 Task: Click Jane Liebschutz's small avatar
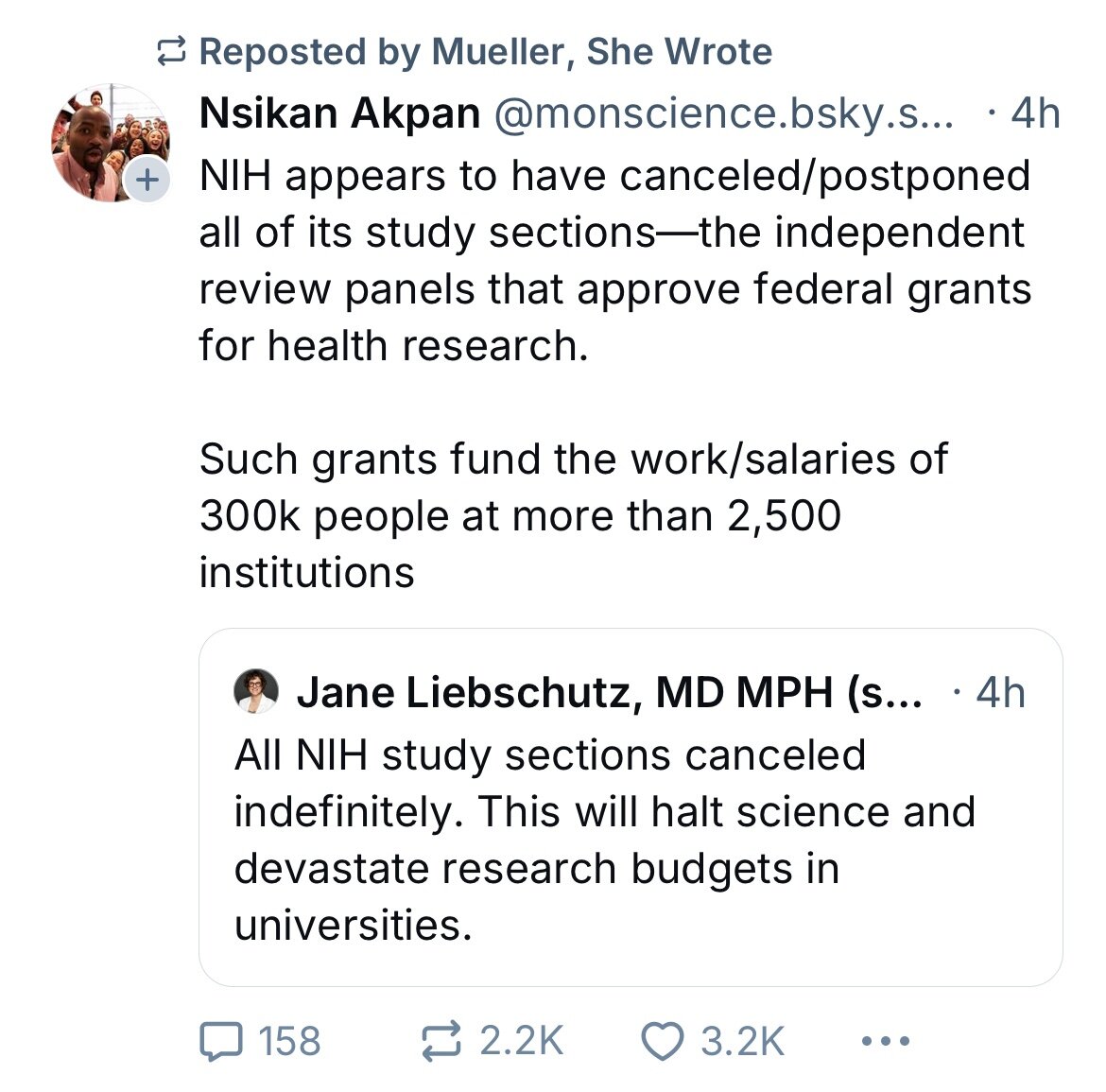tap(255, 691)
